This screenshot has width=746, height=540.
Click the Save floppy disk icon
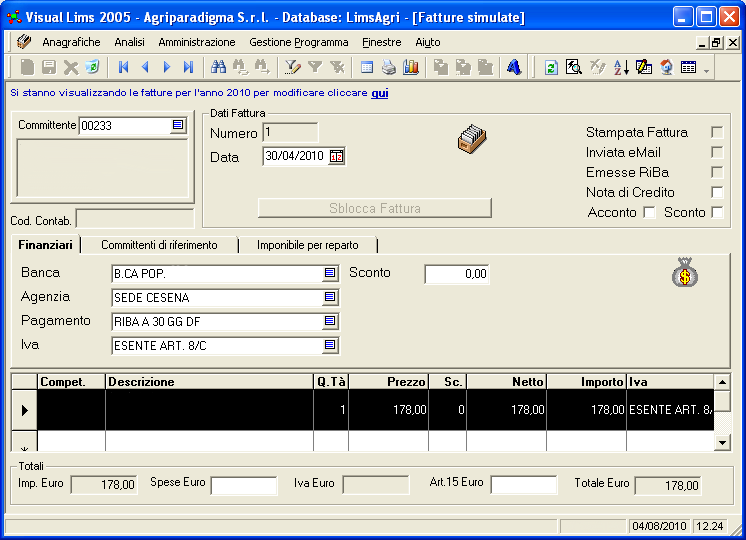click(x=49, y=67)
